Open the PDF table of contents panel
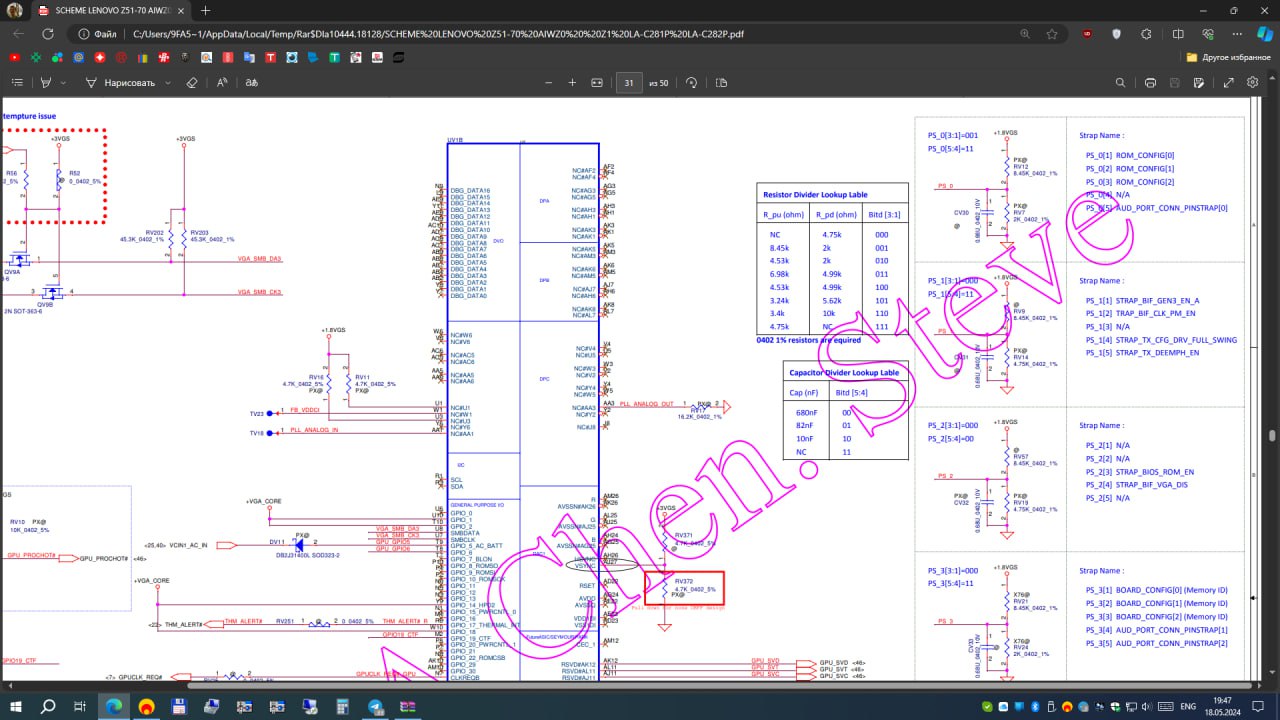This screenshot has width=1280, height=720. click(x=16, y=82)
